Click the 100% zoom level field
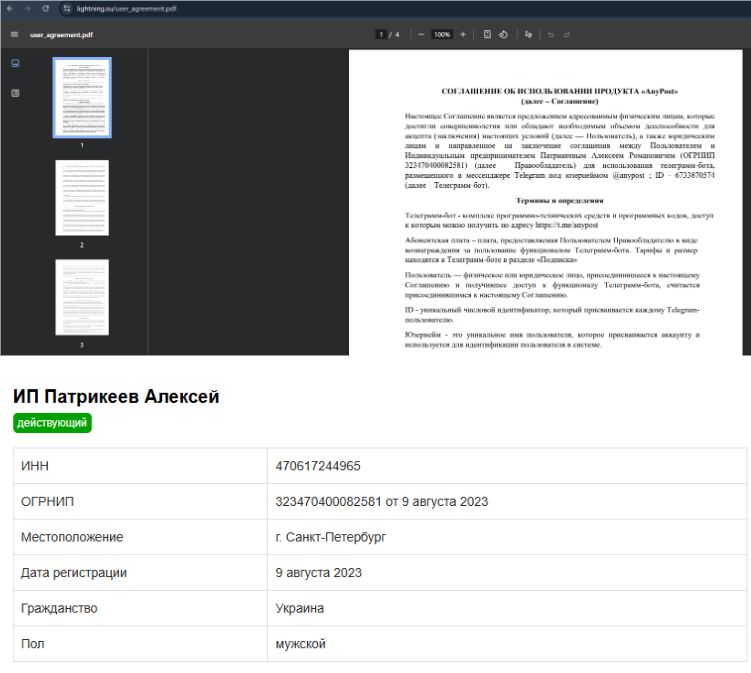 pos(442,34)
